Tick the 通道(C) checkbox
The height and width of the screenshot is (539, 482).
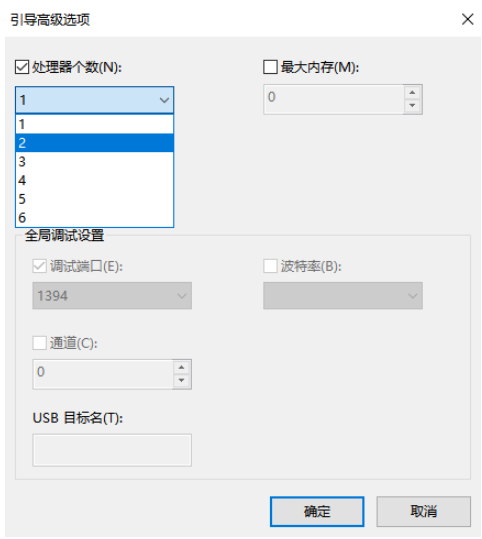(x=40, y=343)
